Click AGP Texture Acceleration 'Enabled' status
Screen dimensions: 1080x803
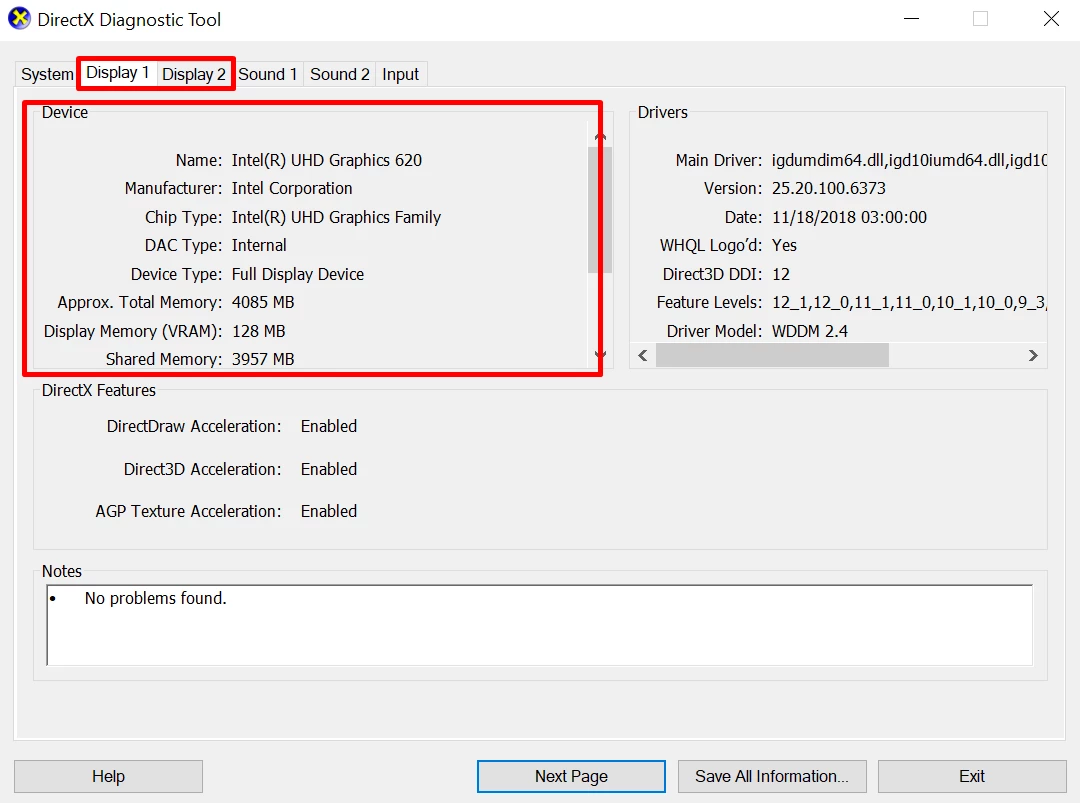point(329,512)
